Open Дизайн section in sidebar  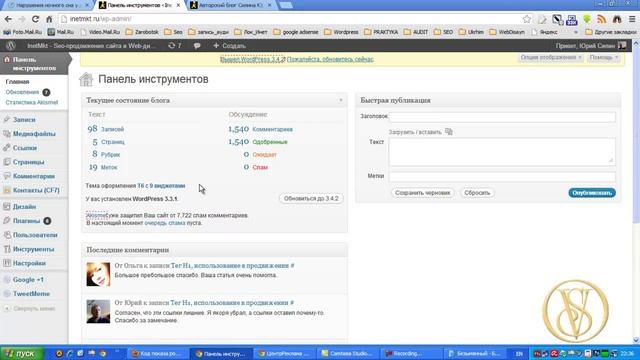click(x=24, y=207)
